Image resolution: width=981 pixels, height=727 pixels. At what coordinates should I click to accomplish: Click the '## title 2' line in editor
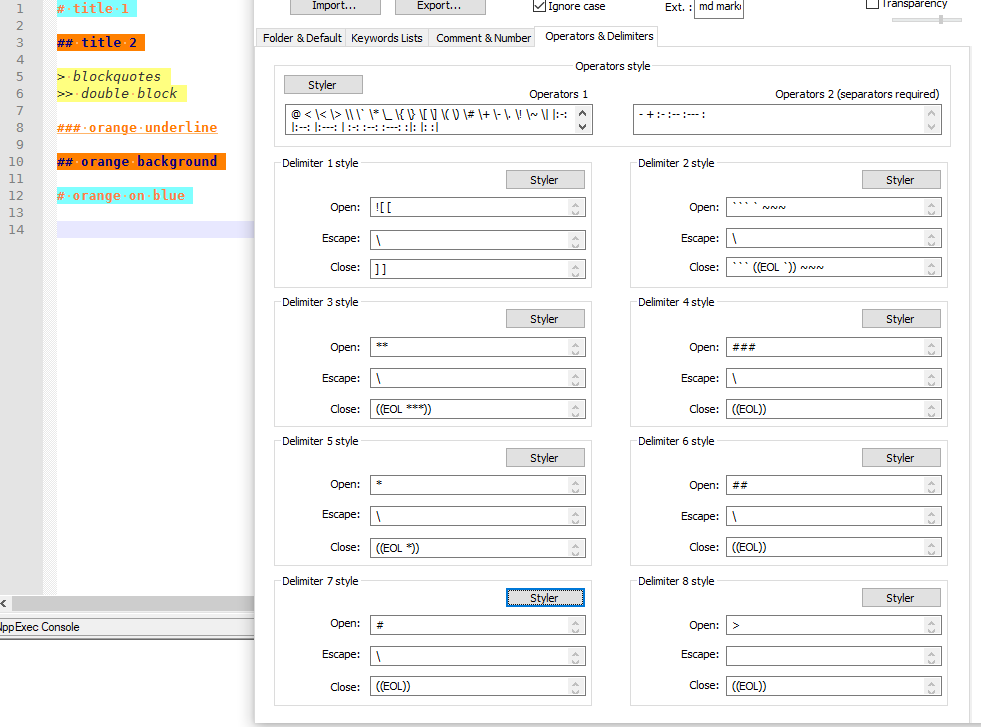(101, 43)
